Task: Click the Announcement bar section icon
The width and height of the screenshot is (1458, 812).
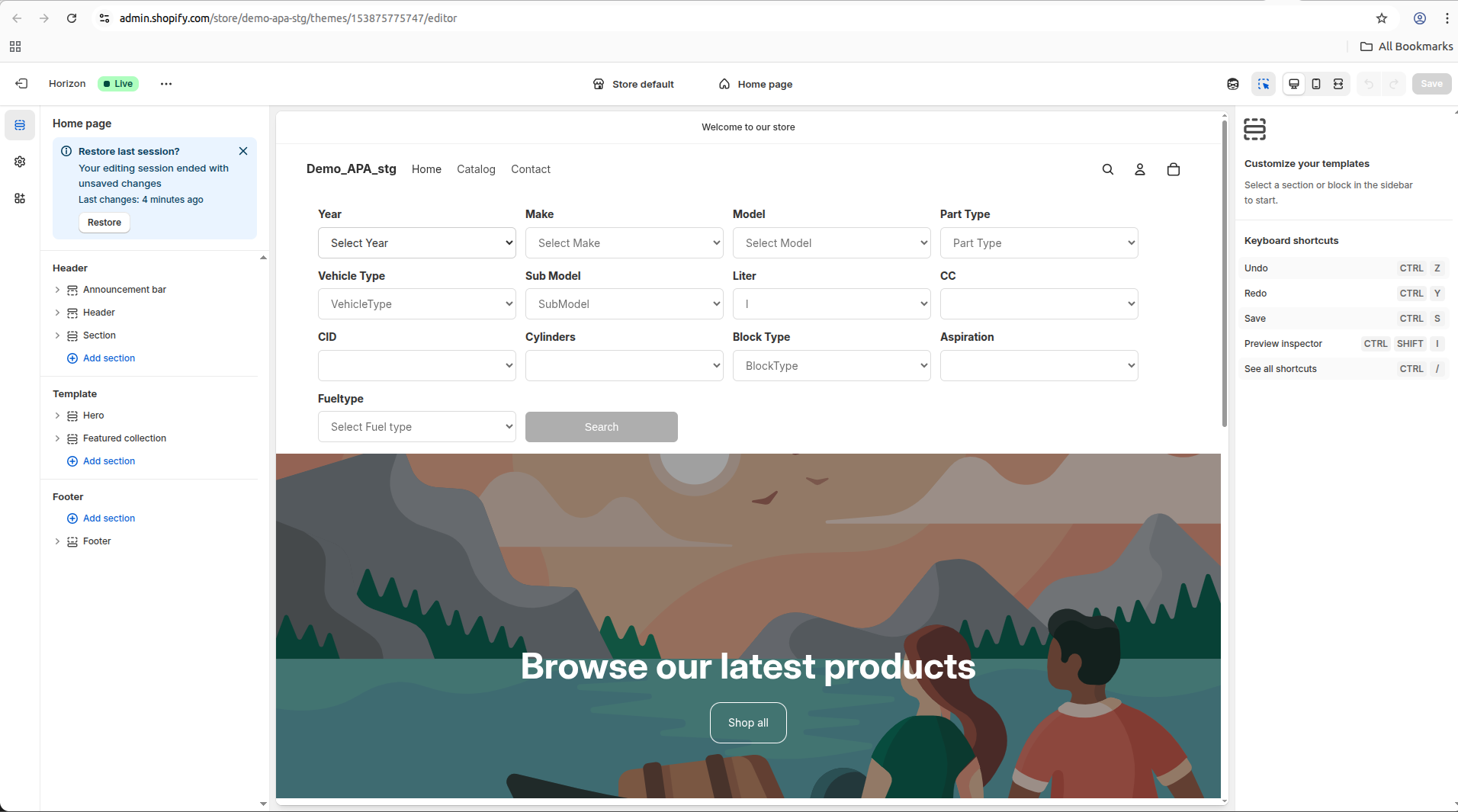Action: 72,290
